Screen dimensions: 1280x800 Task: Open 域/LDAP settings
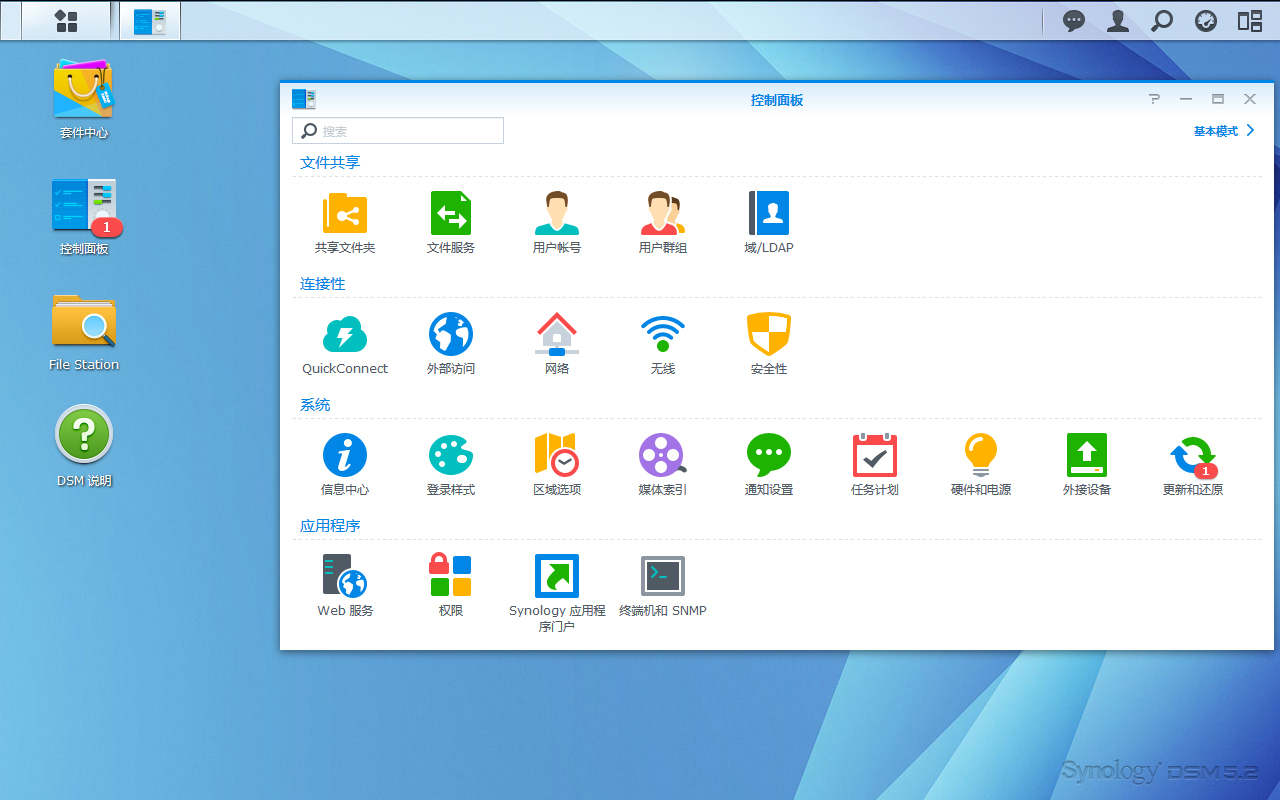(769, 213)
